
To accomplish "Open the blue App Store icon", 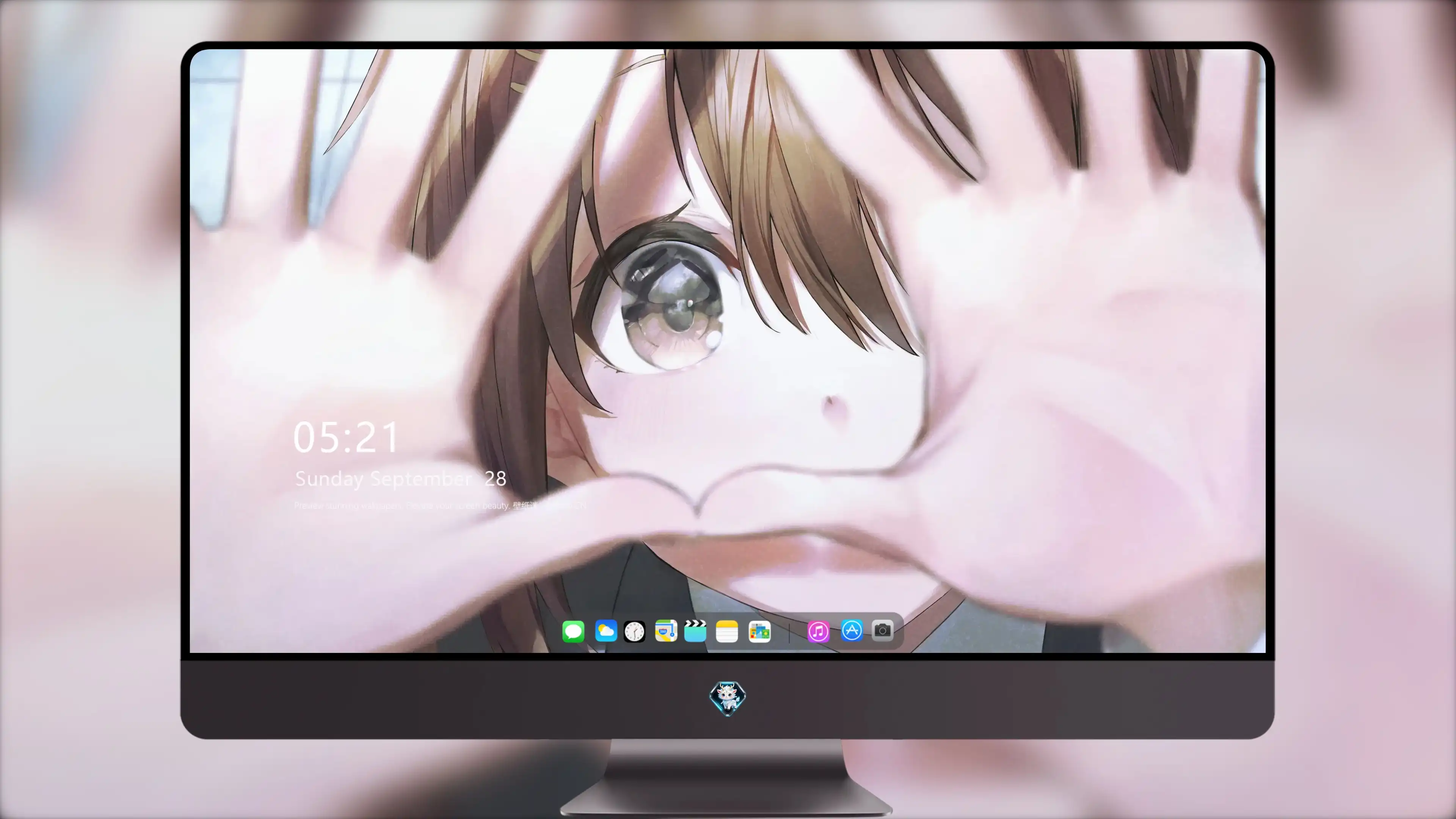I will [x=852, y=630].
